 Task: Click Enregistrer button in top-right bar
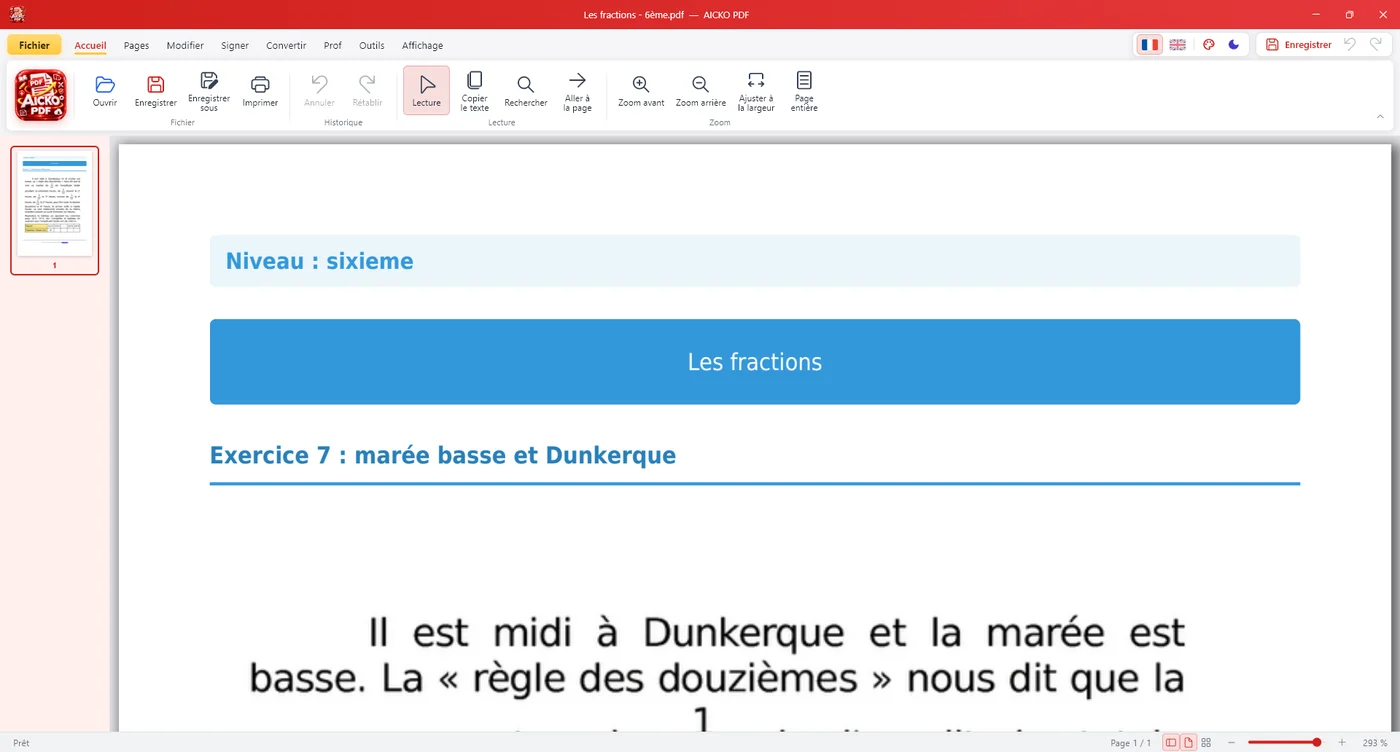coord(1298,45)
